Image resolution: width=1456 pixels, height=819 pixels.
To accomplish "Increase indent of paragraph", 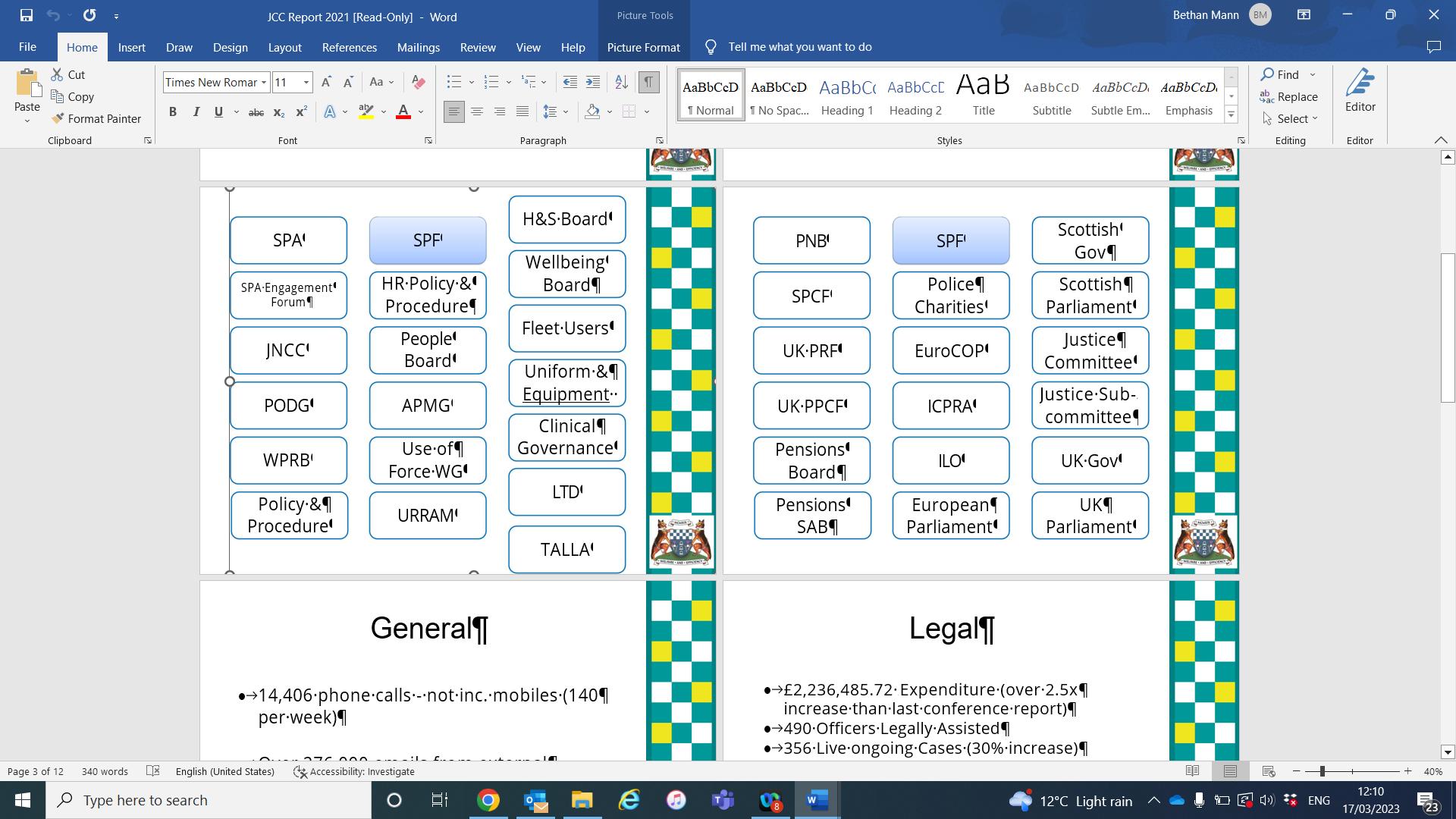I will point(593,82).
